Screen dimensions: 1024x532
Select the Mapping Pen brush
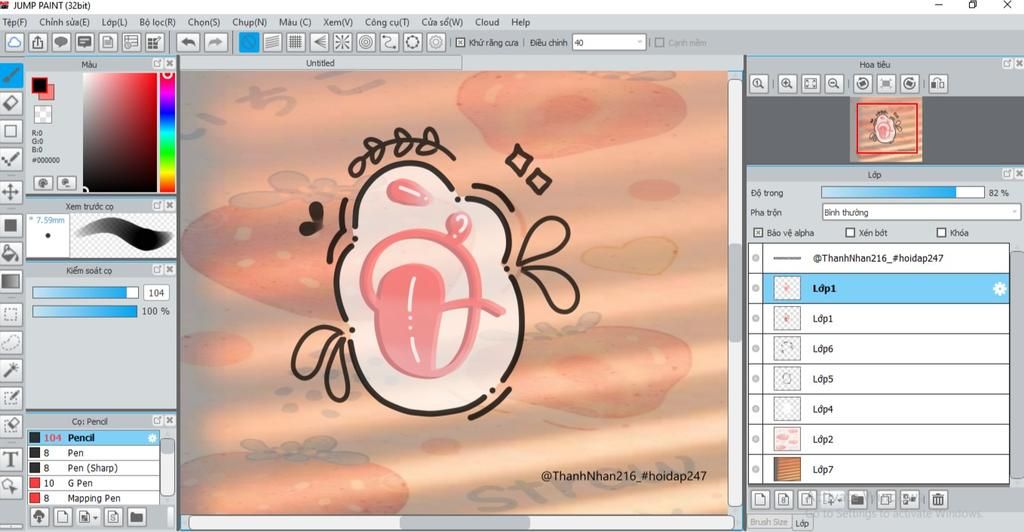(x=93, y=498)
